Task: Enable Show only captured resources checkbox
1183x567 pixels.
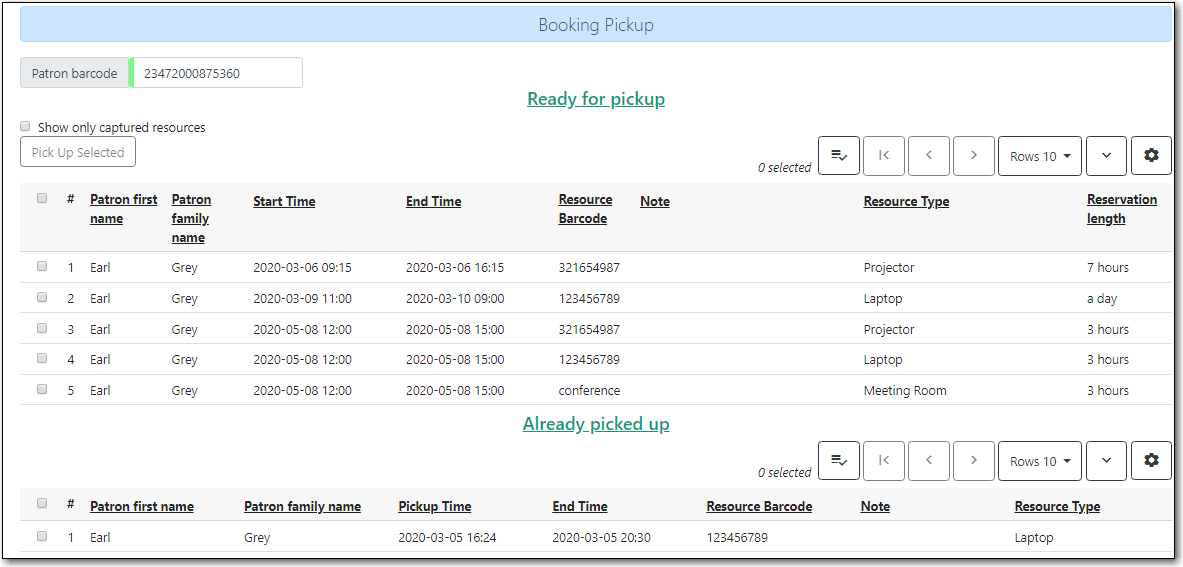Action: [26, 127]
